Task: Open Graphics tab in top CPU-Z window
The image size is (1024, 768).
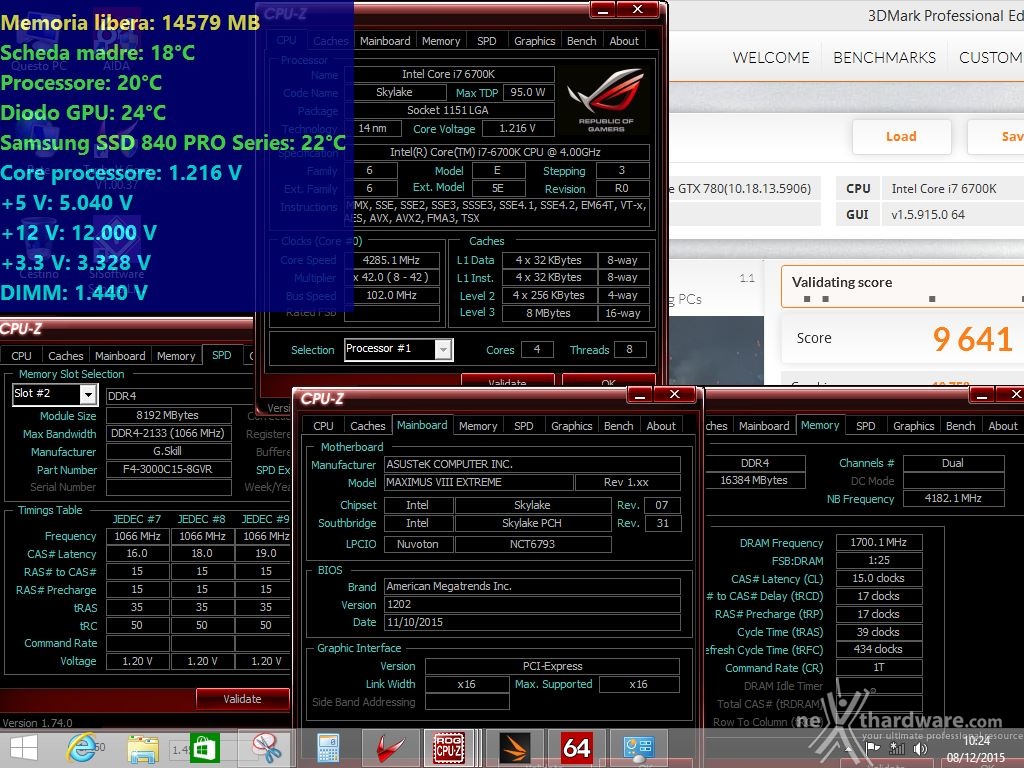Action: pos(534,41)
